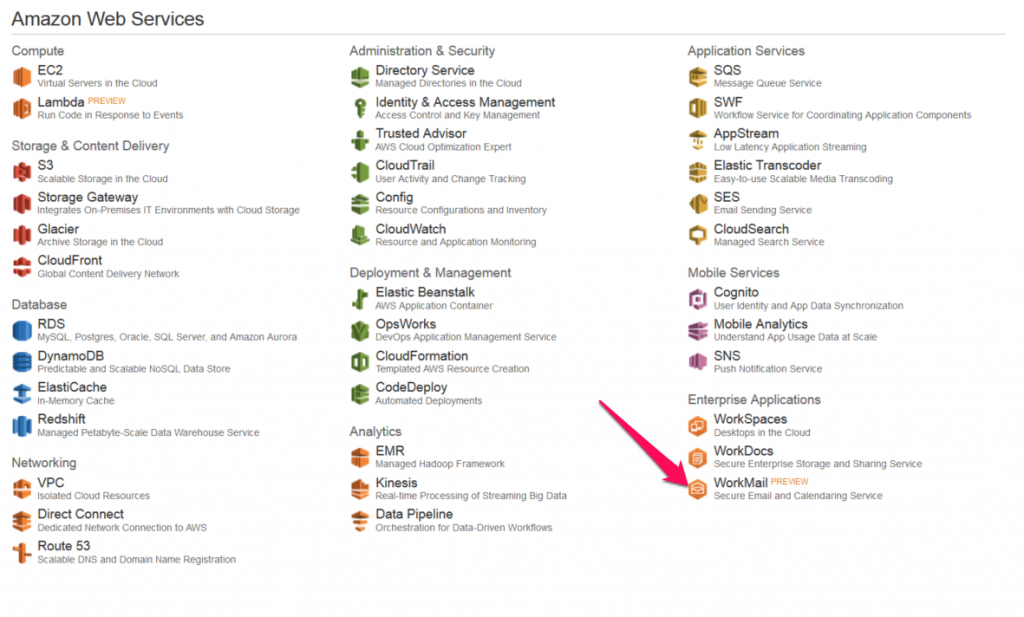Screen dimensions: 1024x617
Task: Click the Kinesis service icon
Action: pos(360,489)
